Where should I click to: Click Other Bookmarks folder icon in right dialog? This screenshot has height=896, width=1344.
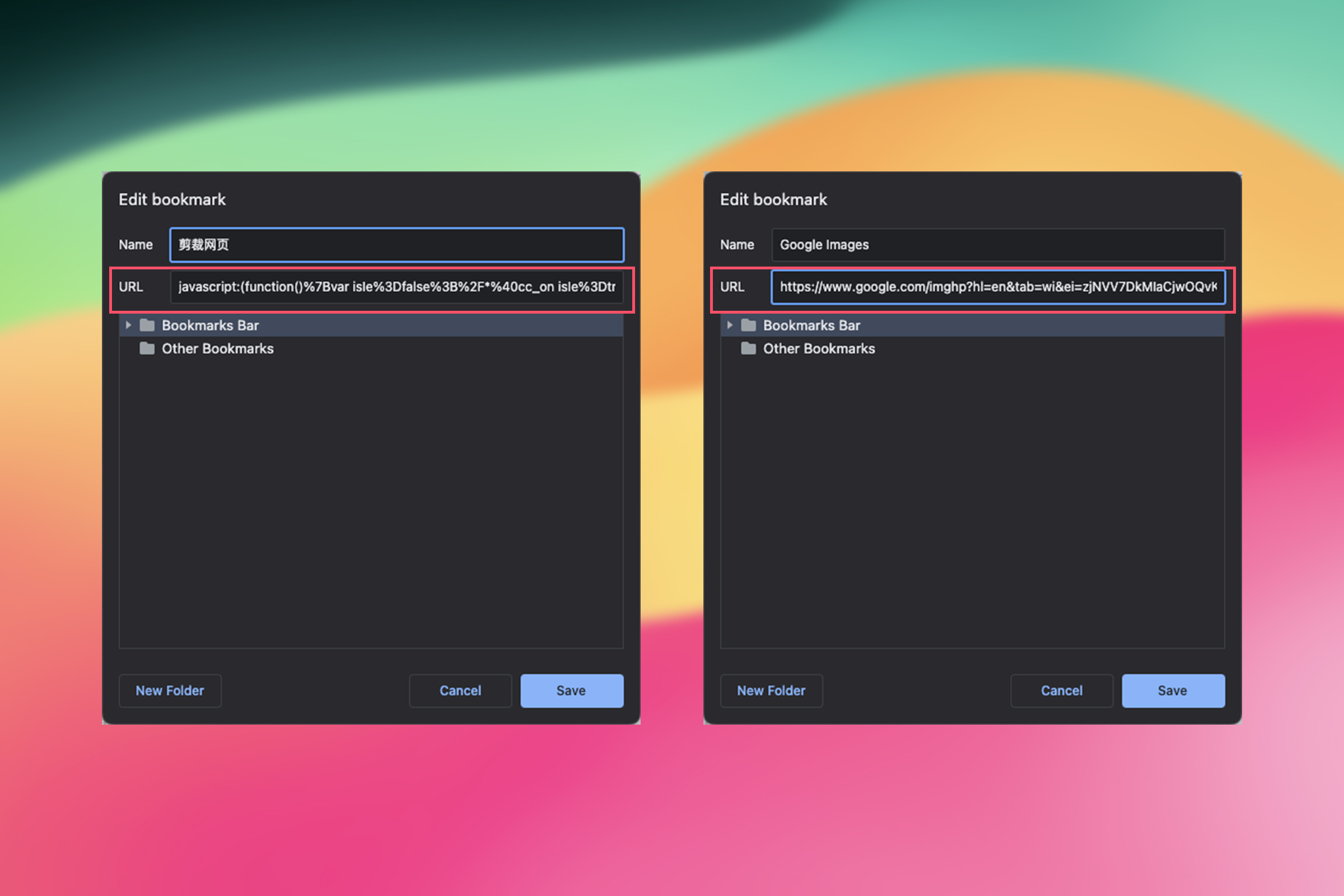click(x=749, y=348)
